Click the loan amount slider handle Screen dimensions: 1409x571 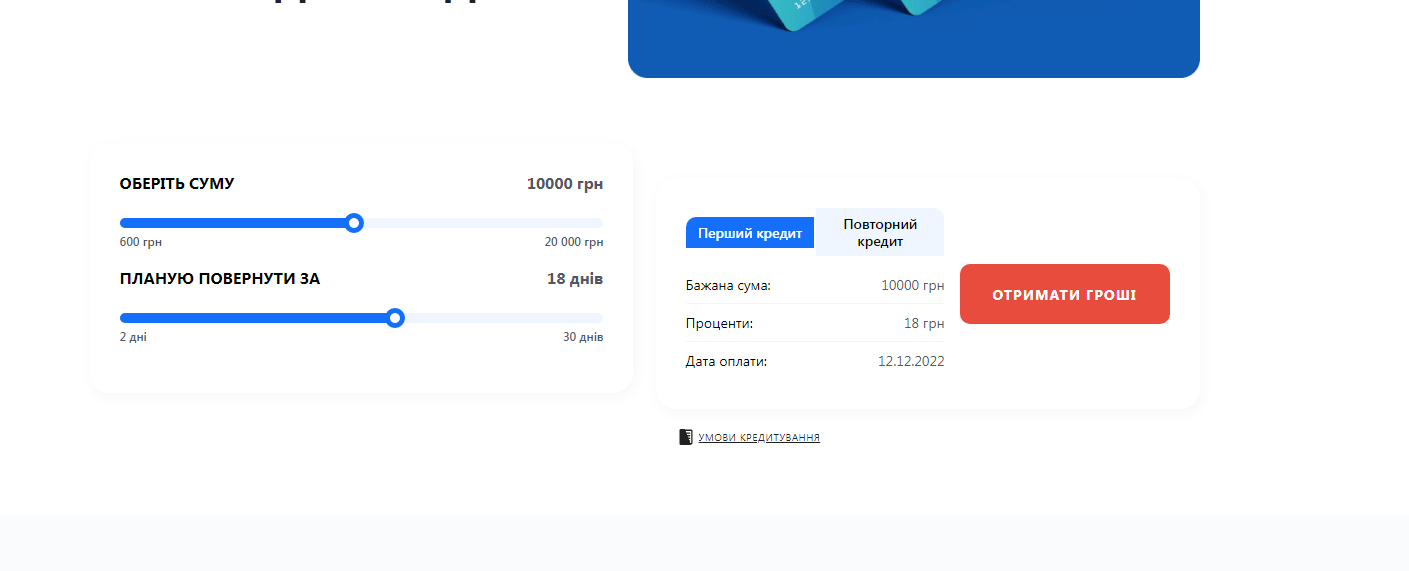pyautogui.click(x=354, y=223)
